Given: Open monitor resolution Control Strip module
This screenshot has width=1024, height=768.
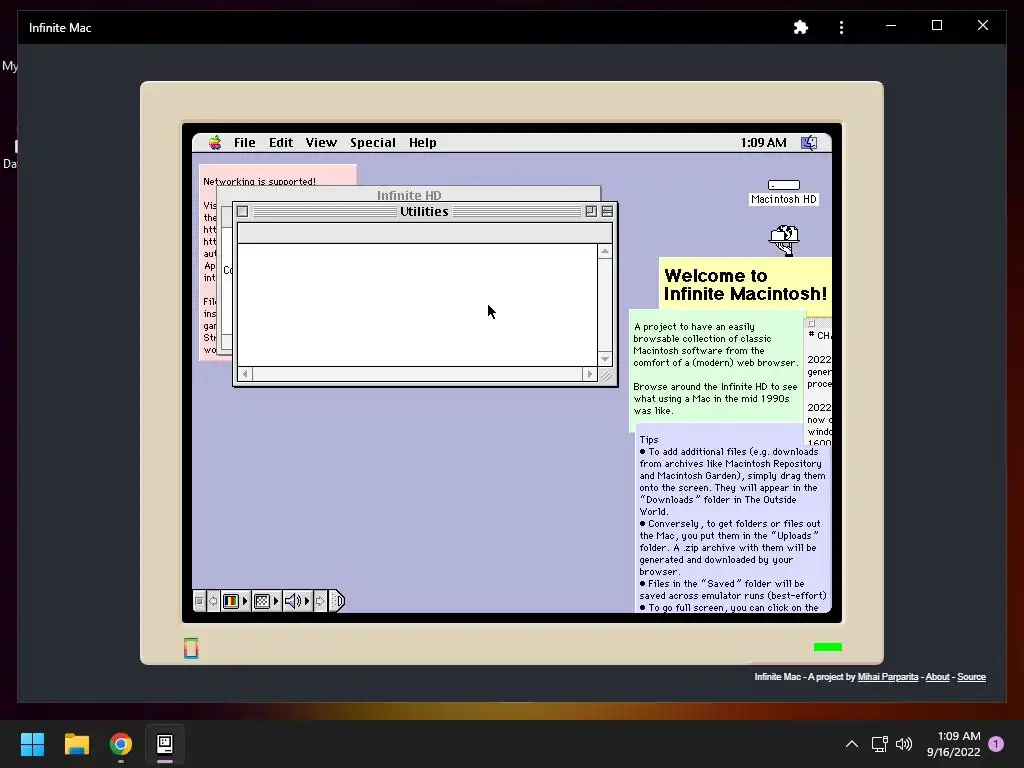Looking at the screenshot, I should click(x=262, y=601).
